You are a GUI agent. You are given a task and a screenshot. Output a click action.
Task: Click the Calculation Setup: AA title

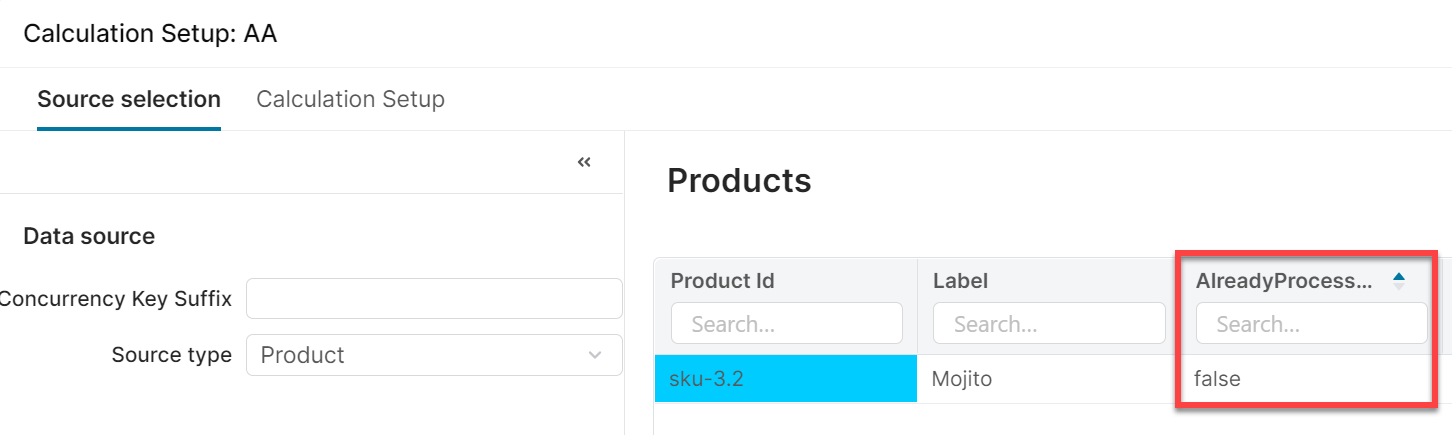[x=150, y=33]
